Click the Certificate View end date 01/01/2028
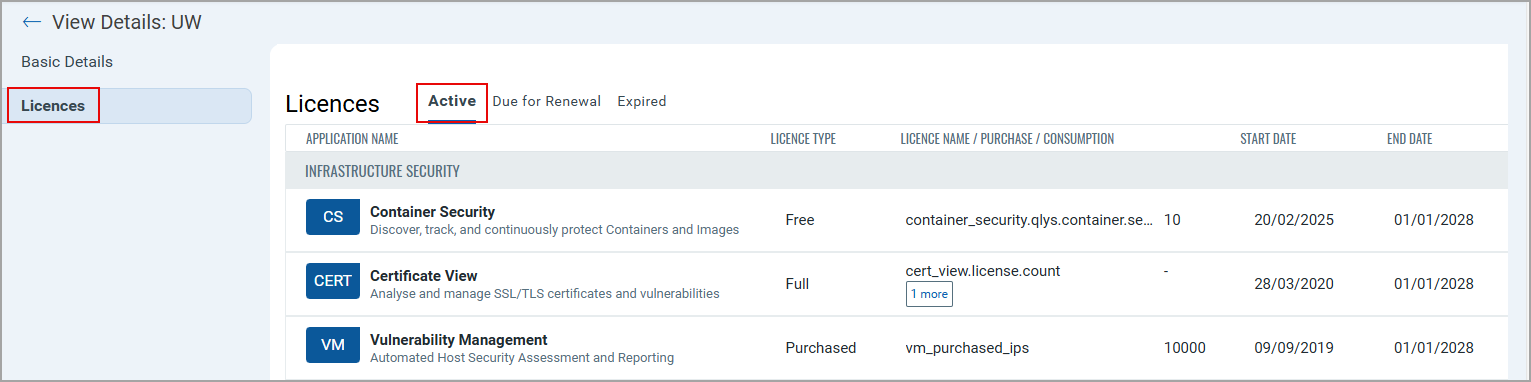 pos(1434,284)
